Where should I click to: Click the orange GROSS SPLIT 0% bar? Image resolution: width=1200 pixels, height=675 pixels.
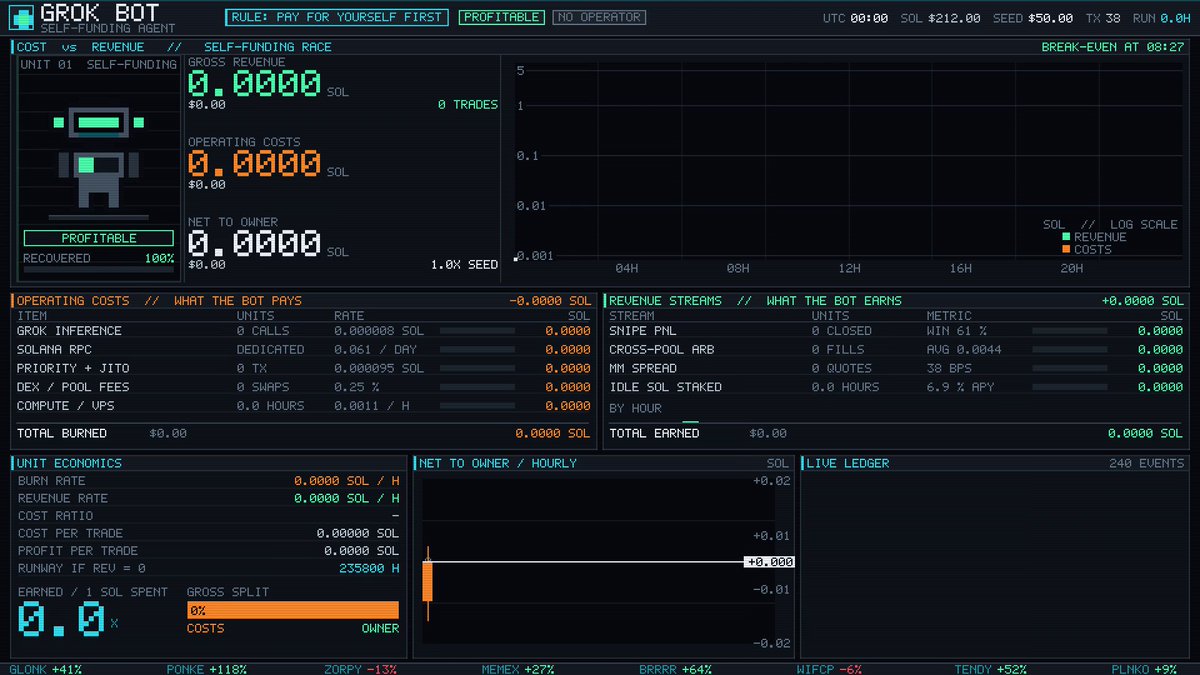point(293,610)
